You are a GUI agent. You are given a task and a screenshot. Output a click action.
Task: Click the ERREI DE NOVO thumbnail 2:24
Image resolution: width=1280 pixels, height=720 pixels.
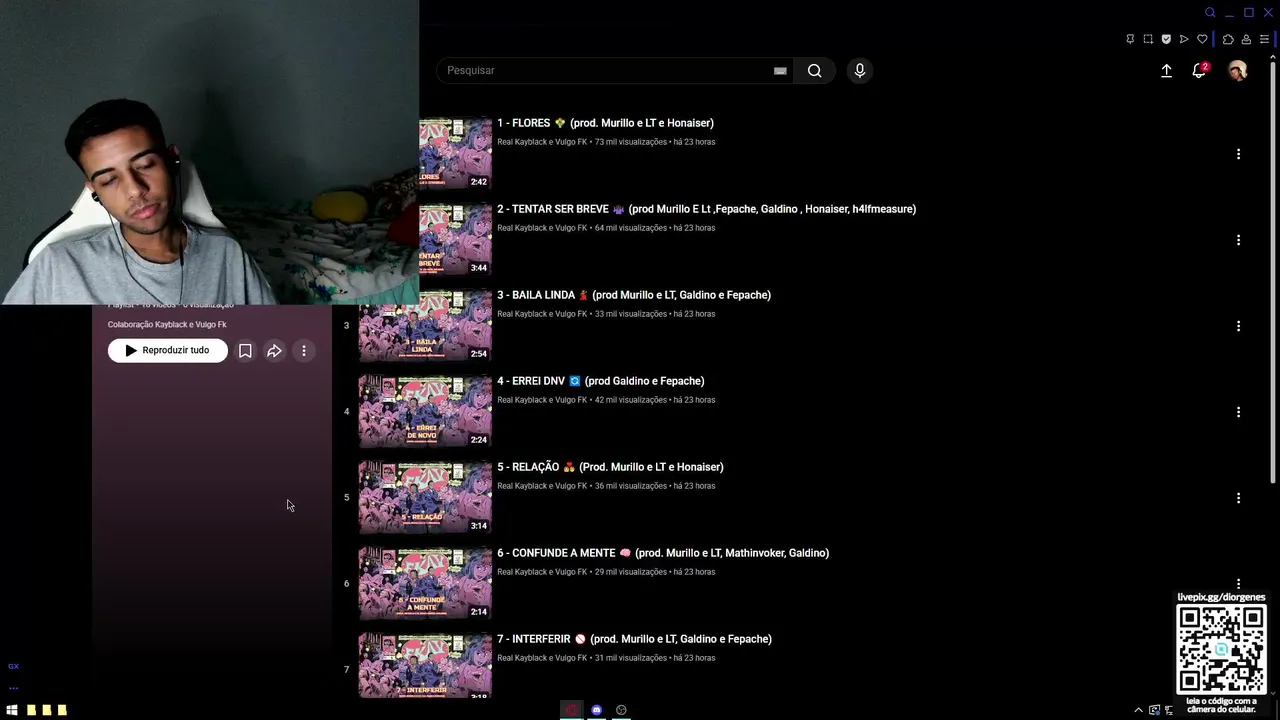pyautogui.click(x=425, y=411)
